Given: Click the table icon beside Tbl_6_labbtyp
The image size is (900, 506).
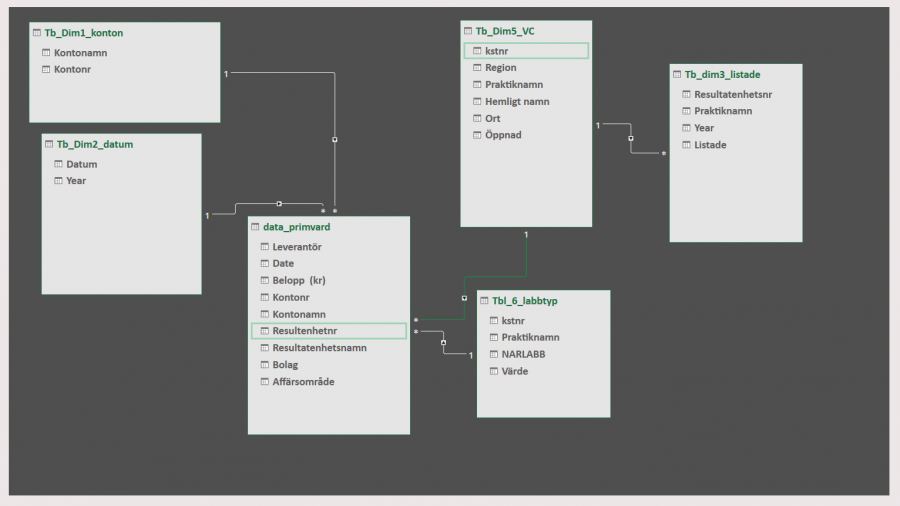Looking at the screenshot, I should pyautogui.click(x=484, y=301).
